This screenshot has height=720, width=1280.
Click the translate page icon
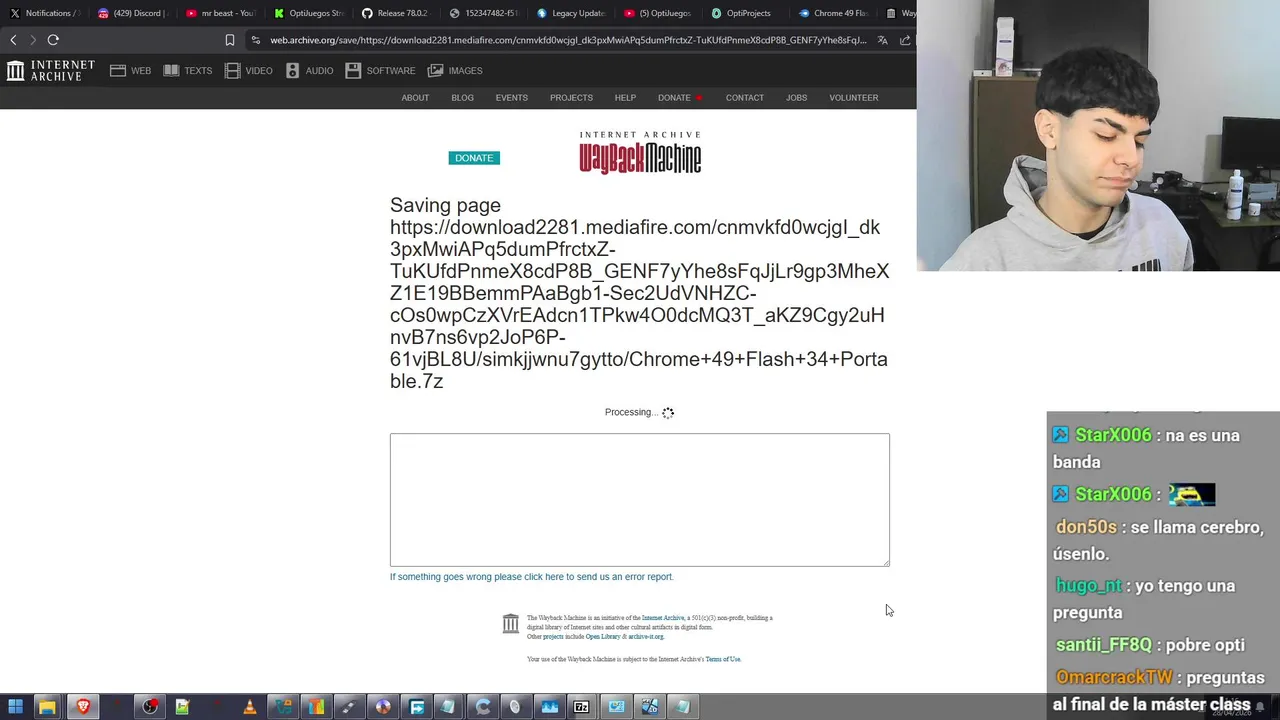point(883,40)
